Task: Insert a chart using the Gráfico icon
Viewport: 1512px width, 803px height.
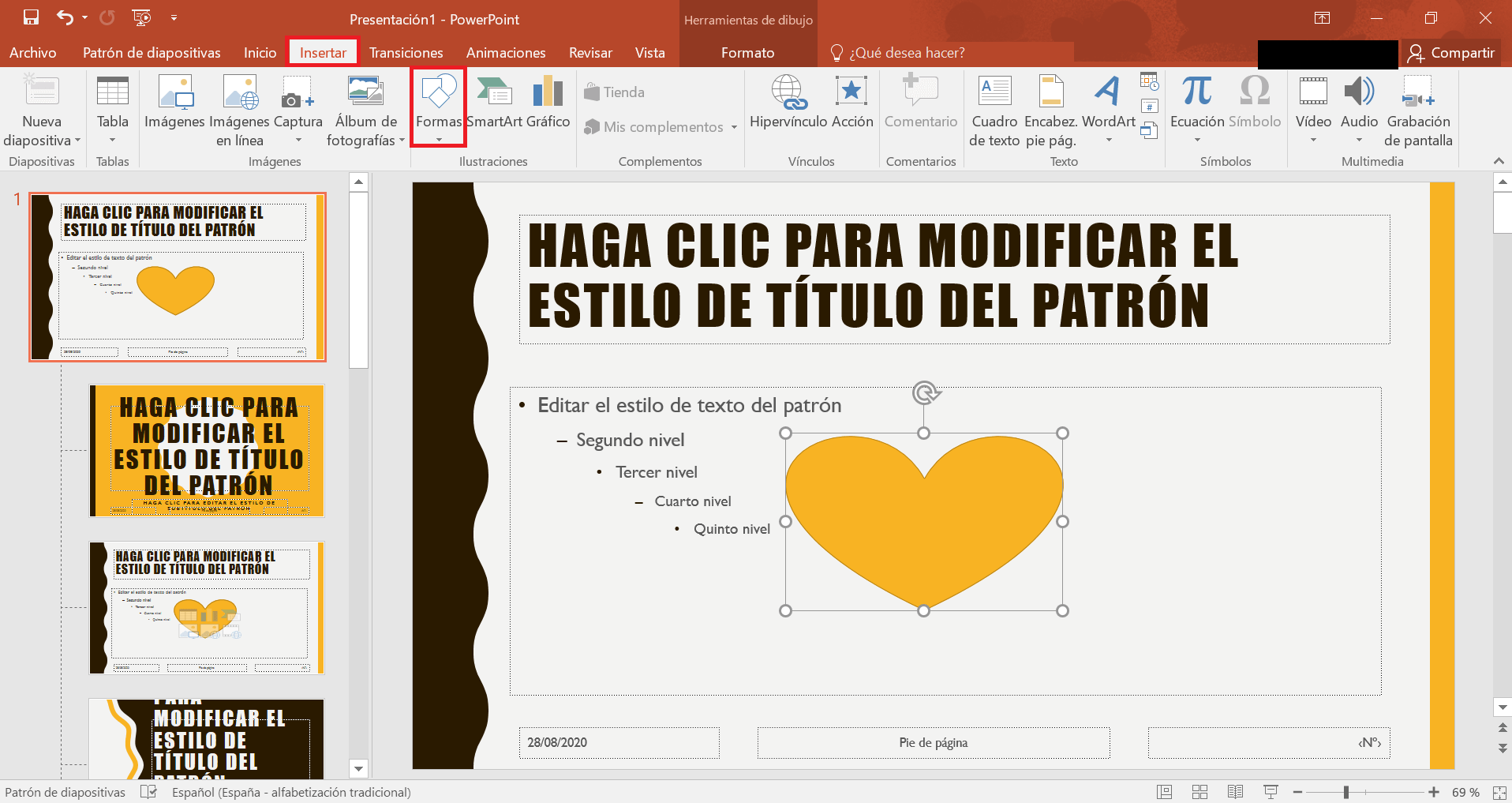Action: [x=548, y=103]
